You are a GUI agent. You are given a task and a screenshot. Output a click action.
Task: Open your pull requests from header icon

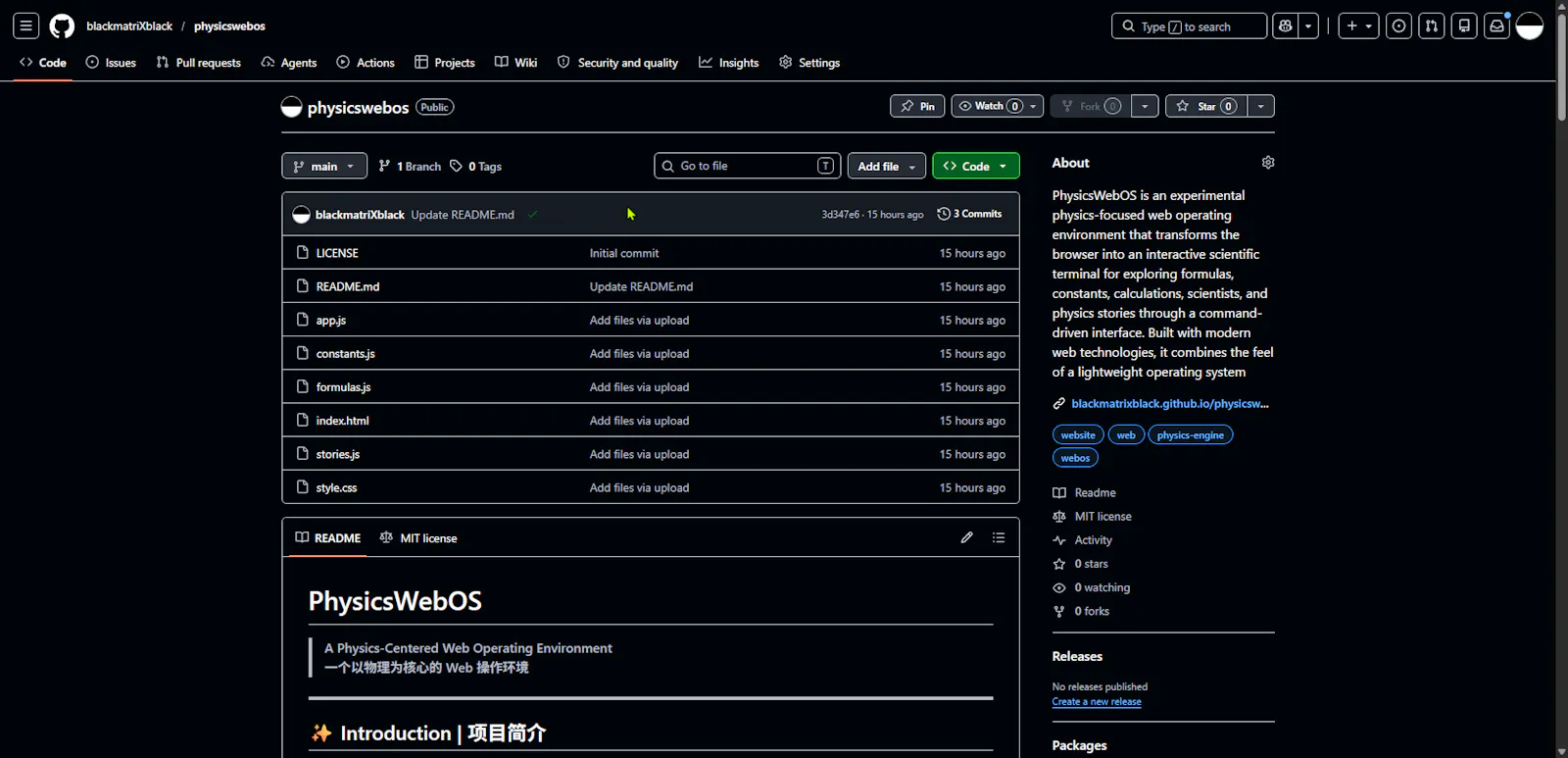point(1432,26)
